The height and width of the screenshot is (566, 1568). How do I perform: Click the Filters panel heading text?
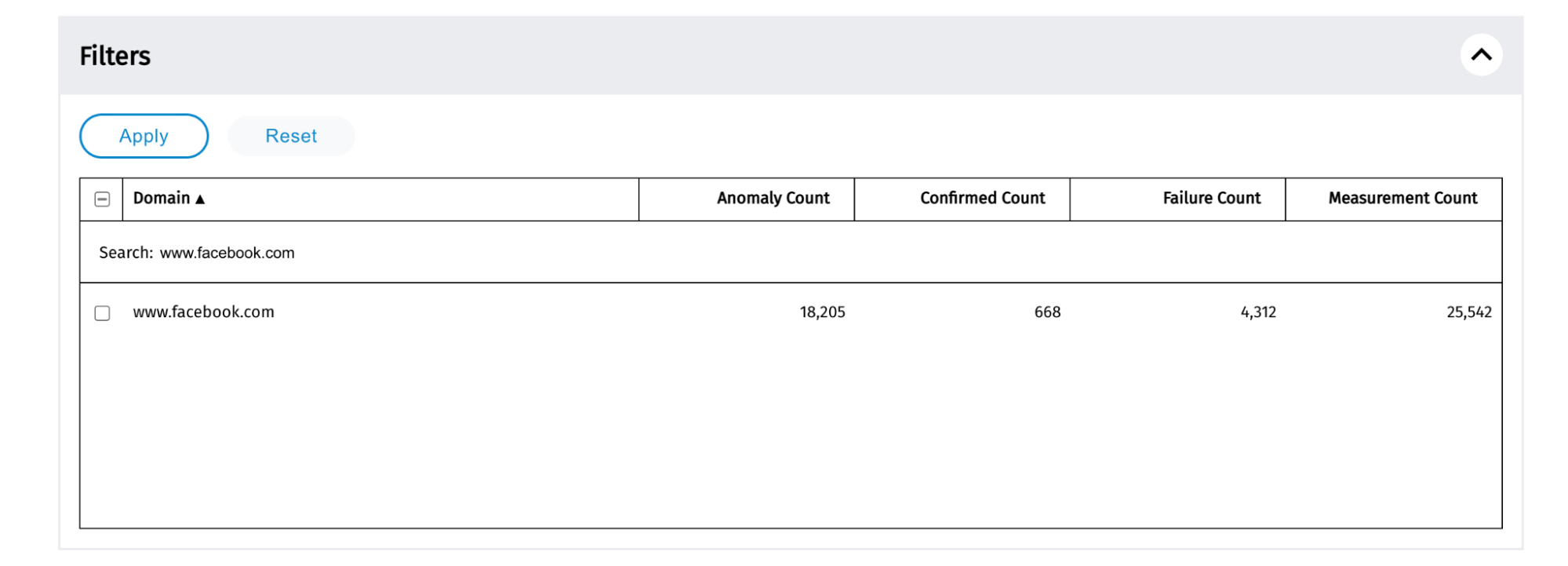coord(115,57)
